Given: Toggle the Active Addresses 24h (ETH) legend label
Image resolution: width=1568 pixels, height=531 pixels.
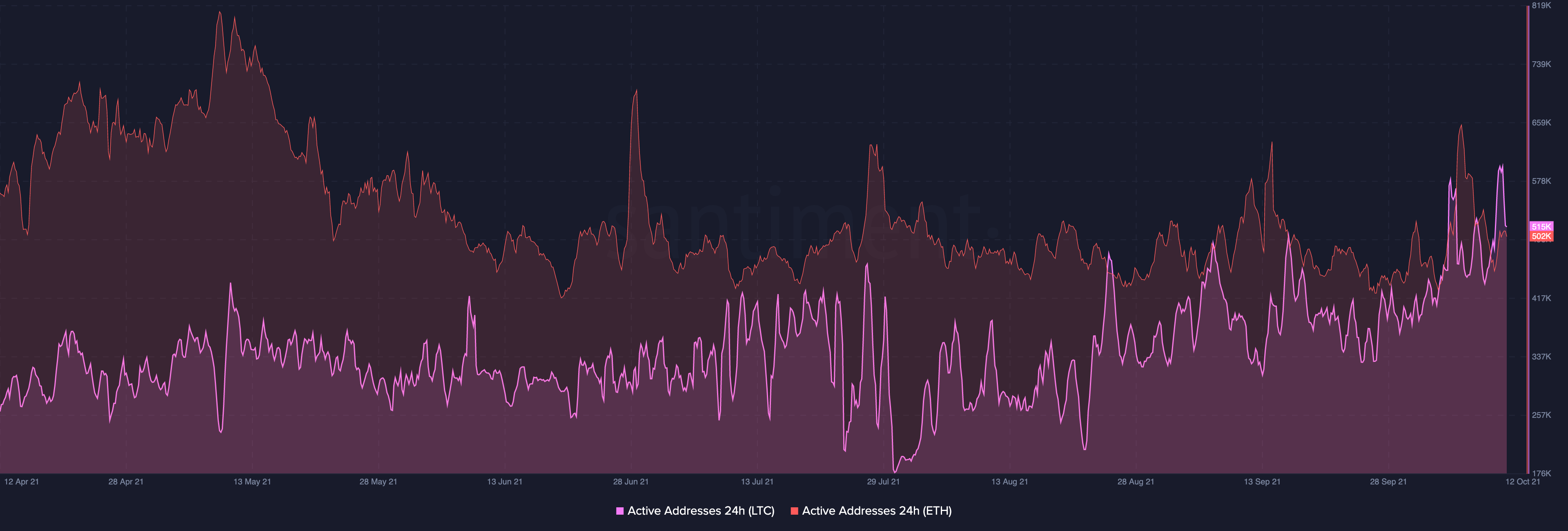Looking at the screenshot, I should tap(877, 511).
